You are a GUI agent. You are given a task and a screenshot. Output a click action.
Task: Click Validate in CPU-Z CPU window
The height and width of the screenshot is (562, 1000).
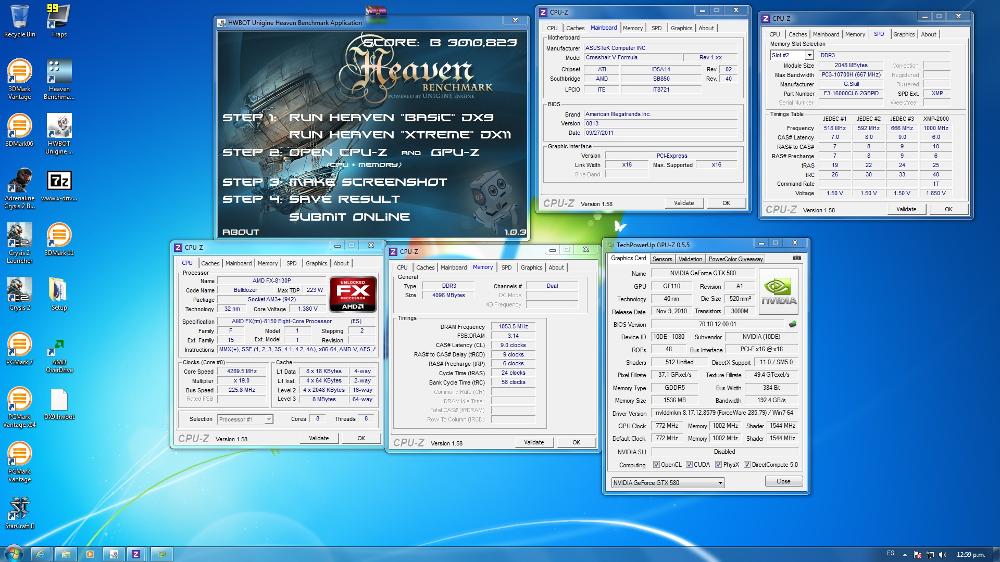pos(318,438)
